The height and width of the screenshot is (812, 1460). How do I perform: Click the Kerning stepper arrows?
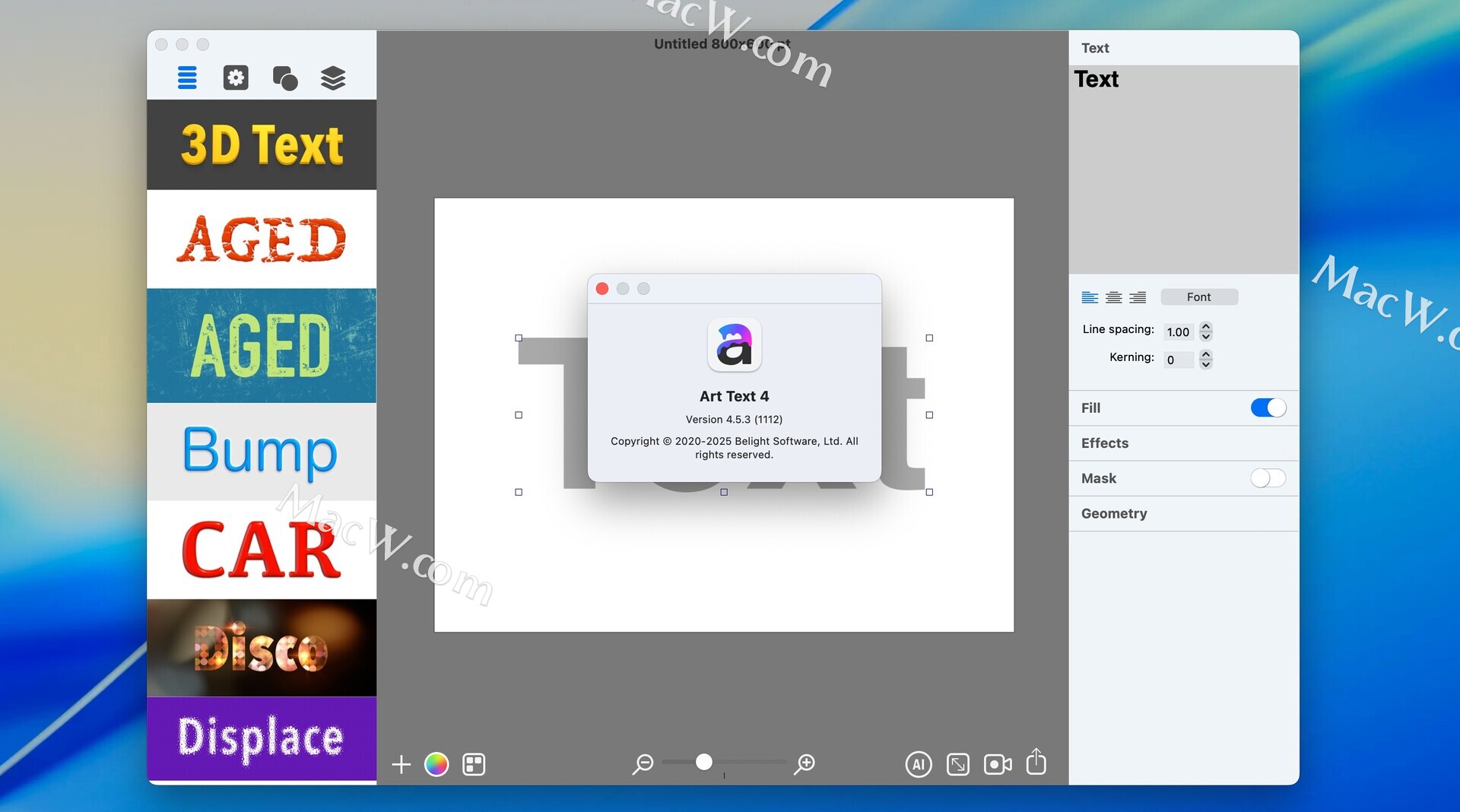coord(1206,360)
